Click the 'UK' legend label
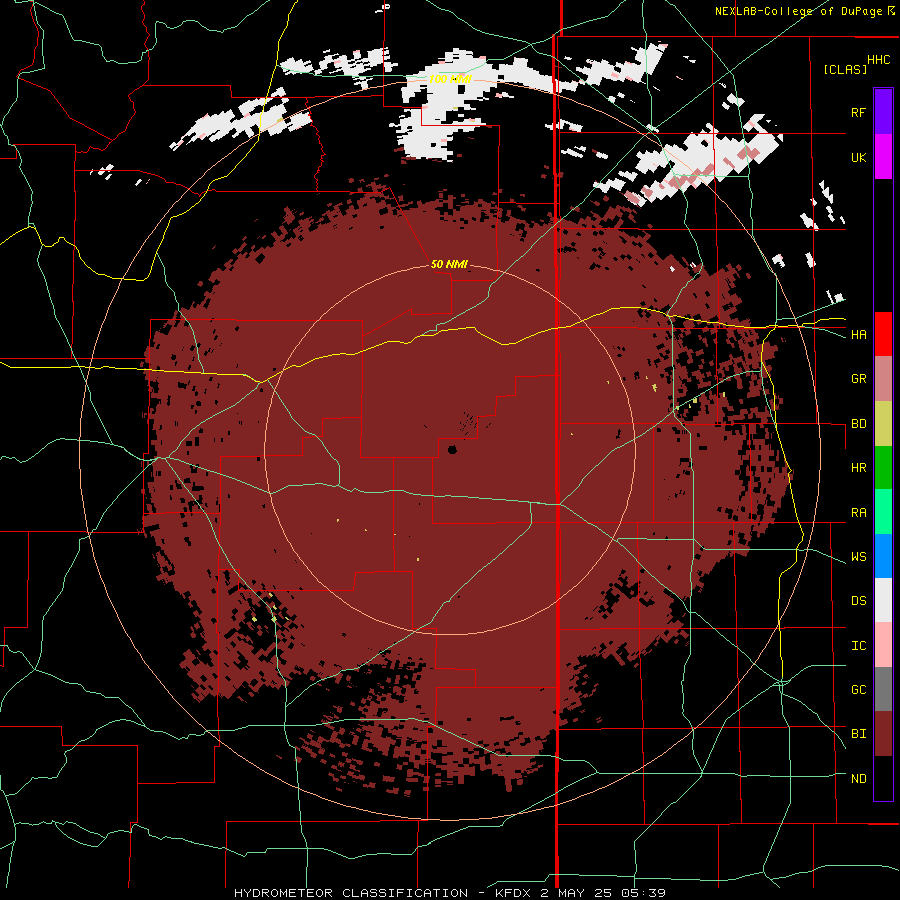The image size is (900, 900). (858, 157)
